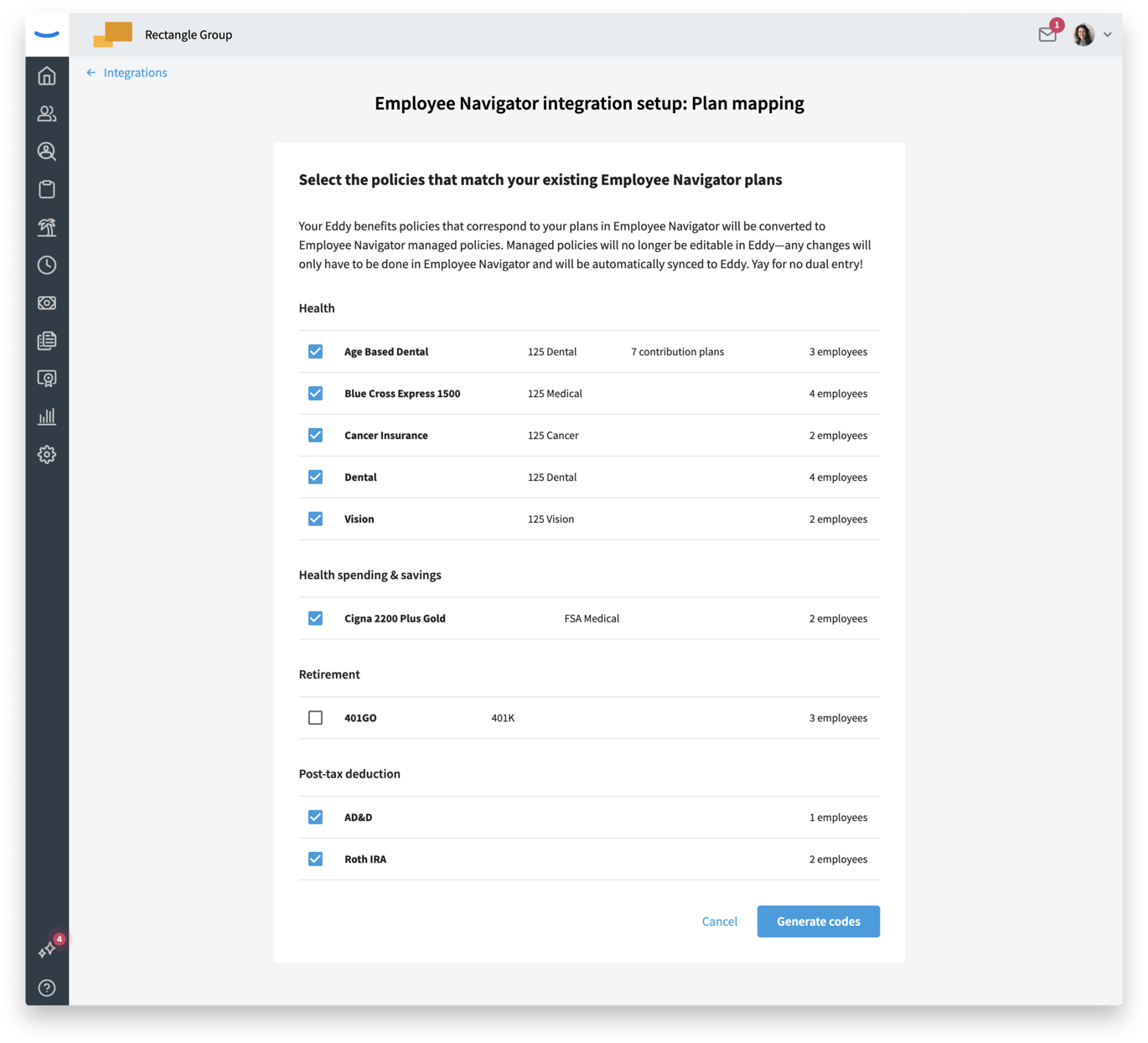Uncheck the Cigna 2200 Plus Gold plan
Screen dimensions: 1148x1043
[315, 618]
